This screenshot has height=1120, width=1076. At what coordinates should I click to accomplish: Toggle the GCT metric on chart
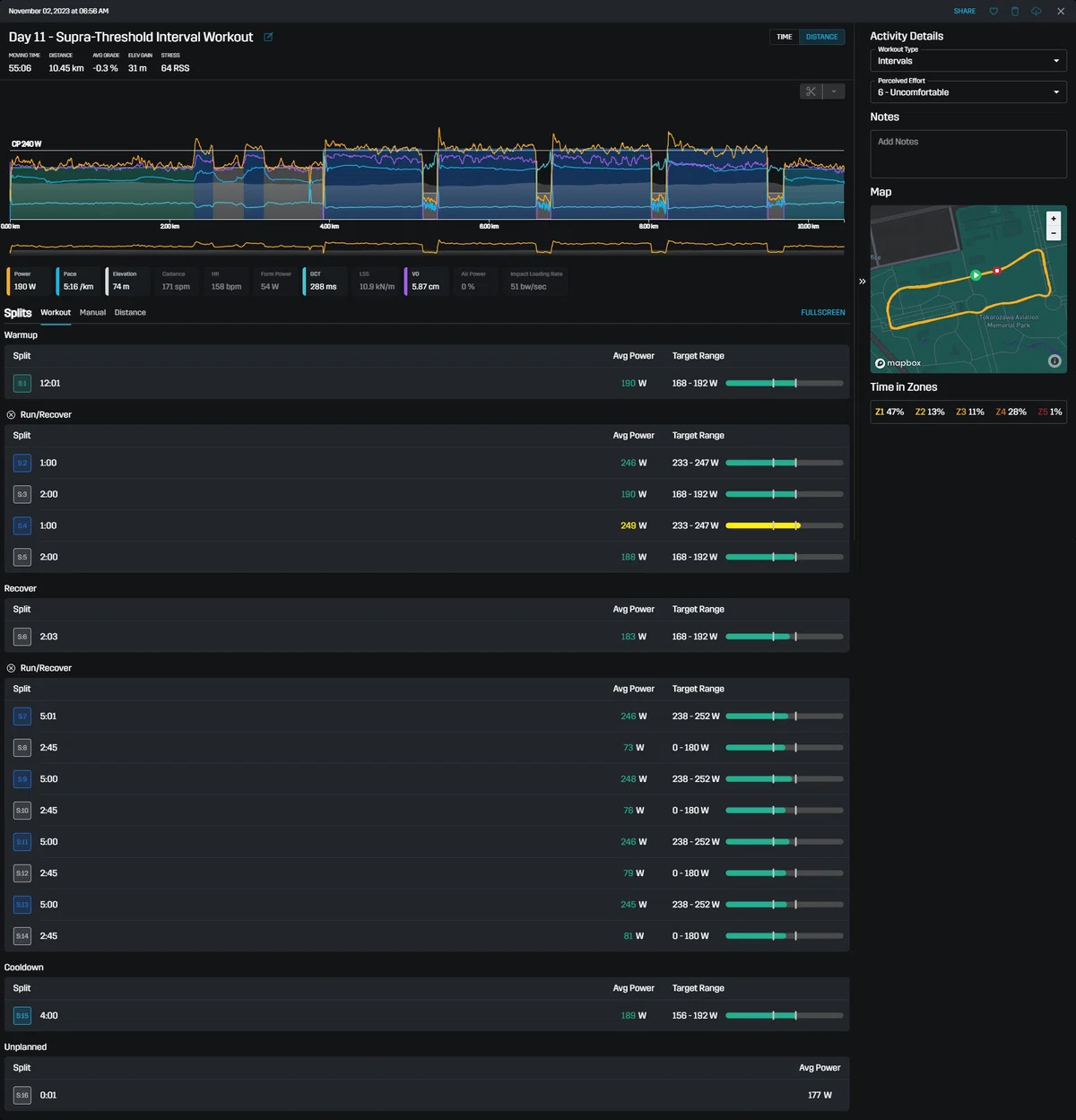coord(324,281)
